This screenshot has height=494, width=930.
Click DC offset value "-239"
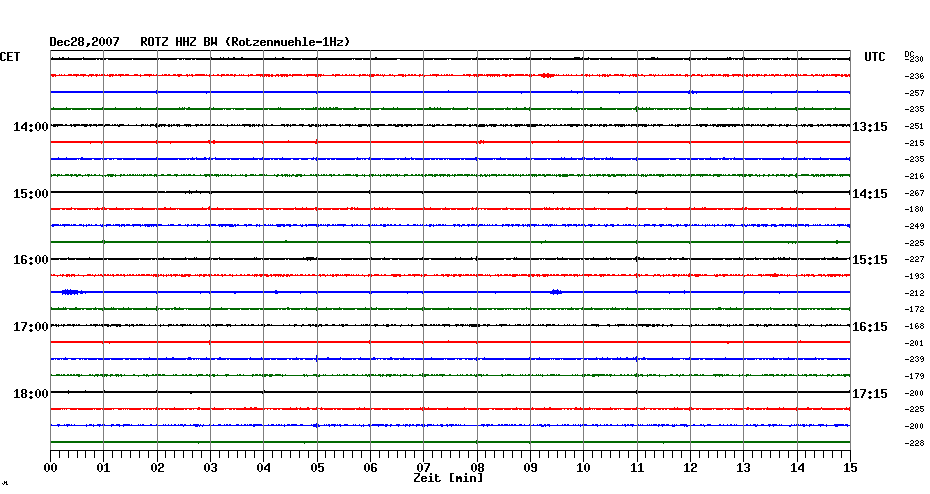pyautogui.click(x=914, y=359)
